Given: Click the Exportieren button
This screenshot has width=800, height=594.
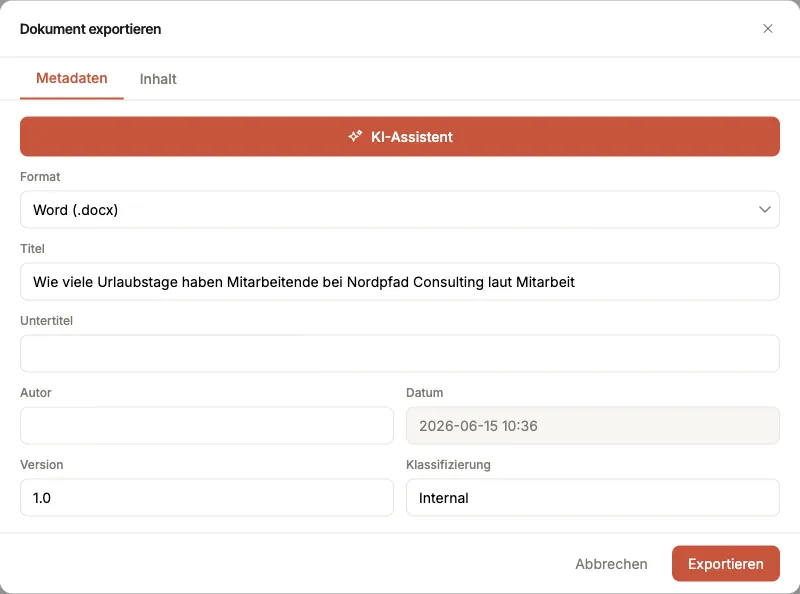Looking at the screenshot, I should 726,564.
